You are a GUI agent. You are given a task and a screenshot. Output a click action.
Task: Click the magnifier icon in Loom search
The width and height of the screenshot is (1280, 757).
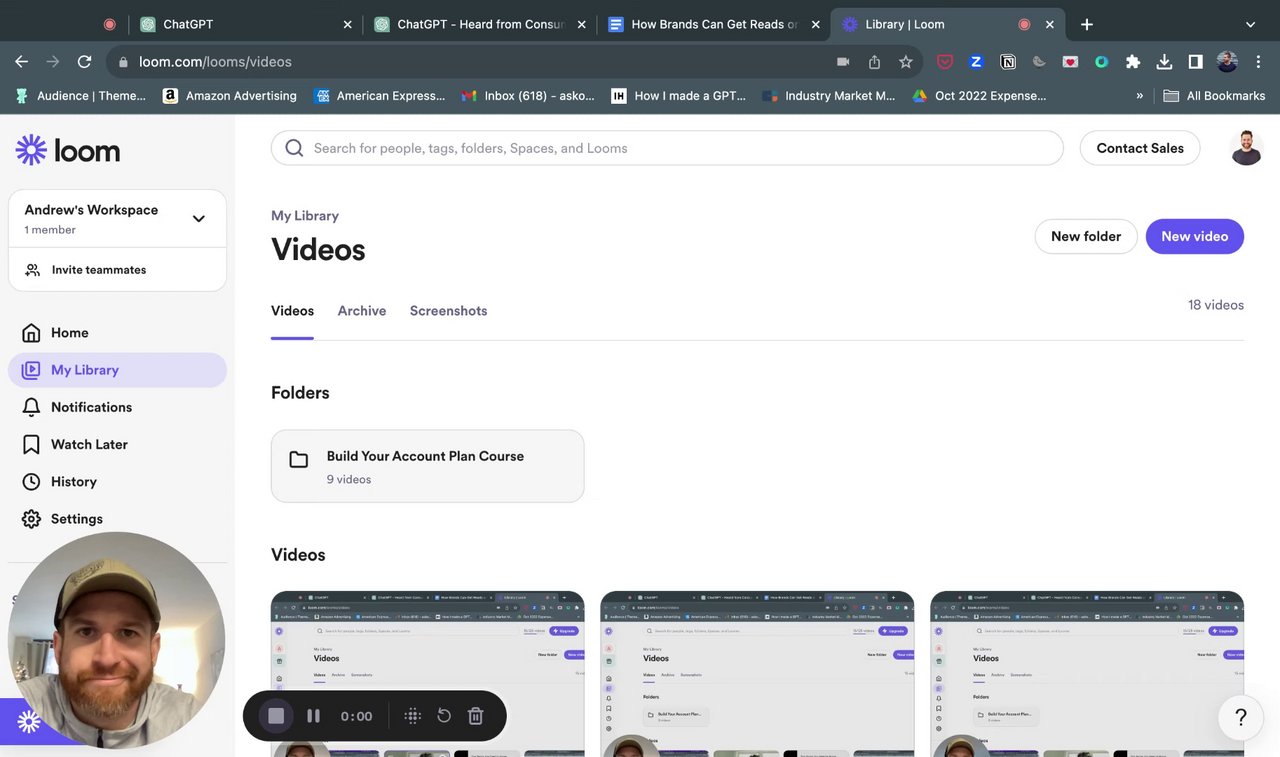tap(294, 148)
